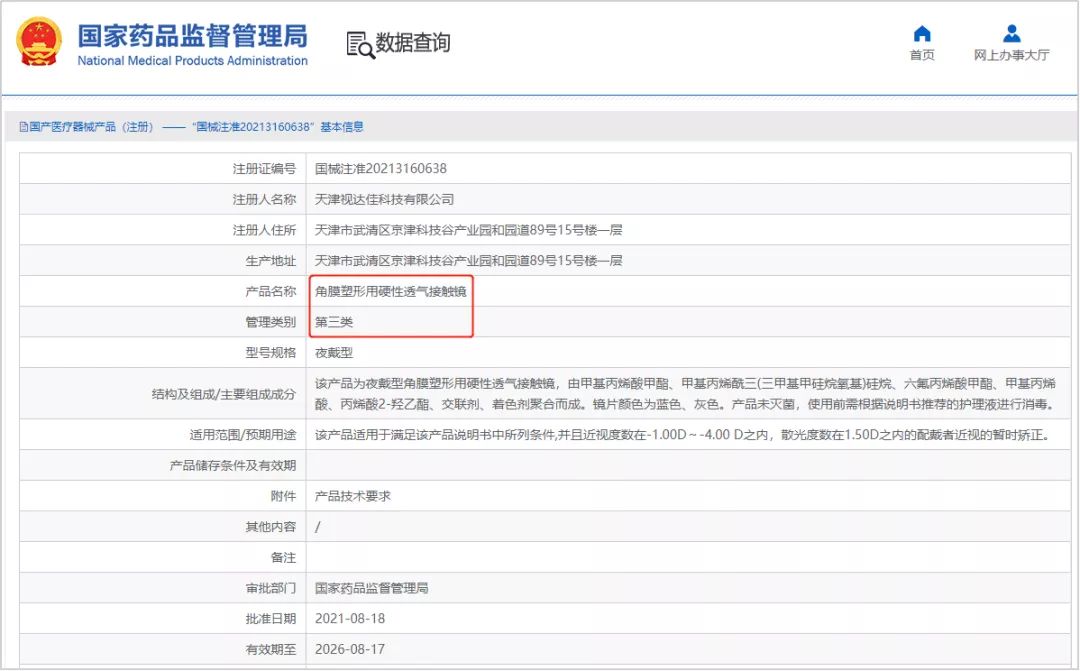The image size is (1080, 671).
Task: Click the National Medical Products Administration subtitle
Action: [192, 61]
